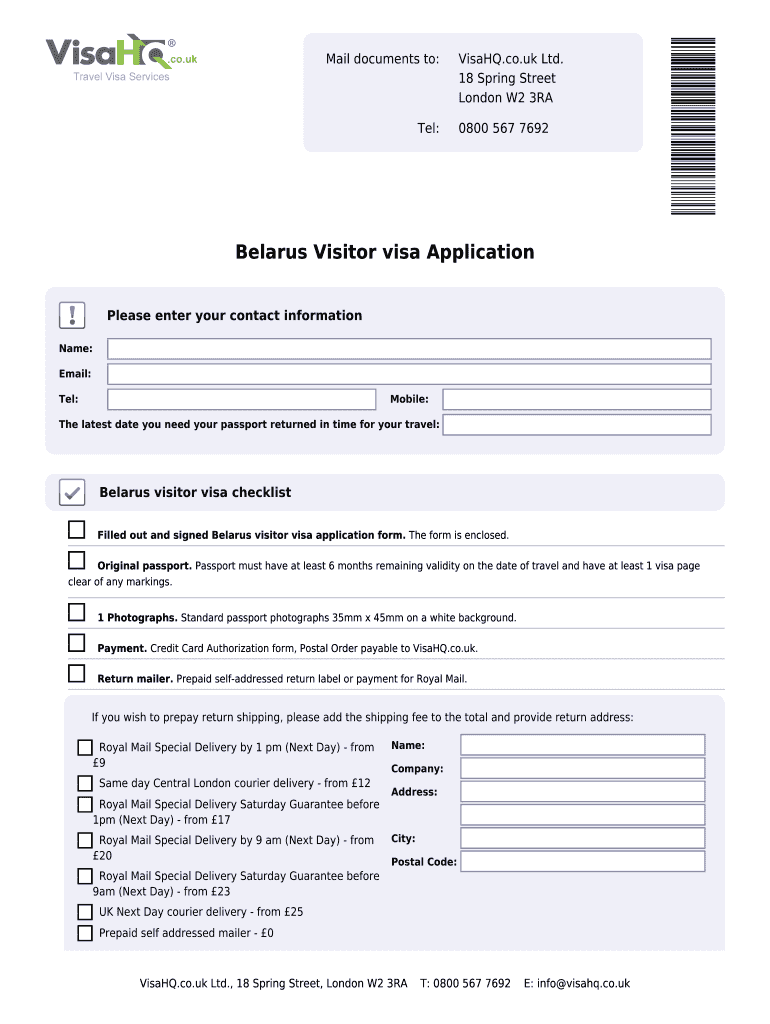Click the return address Postal Code field
This screenshot has width=770, height=1024.
[x=582, y=862]
